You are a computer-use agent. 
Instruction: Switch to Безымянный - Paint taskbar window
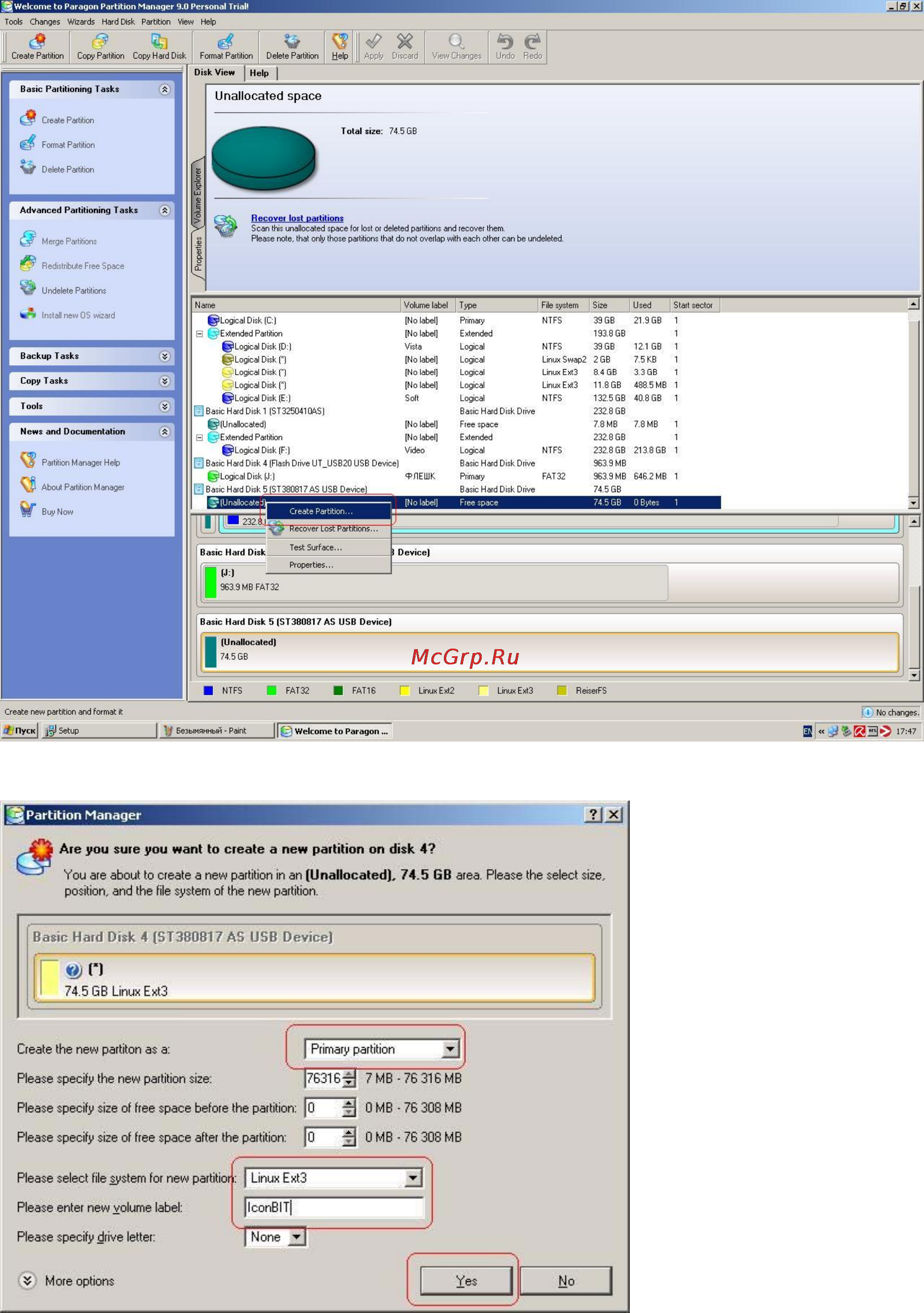click(217, 730)
